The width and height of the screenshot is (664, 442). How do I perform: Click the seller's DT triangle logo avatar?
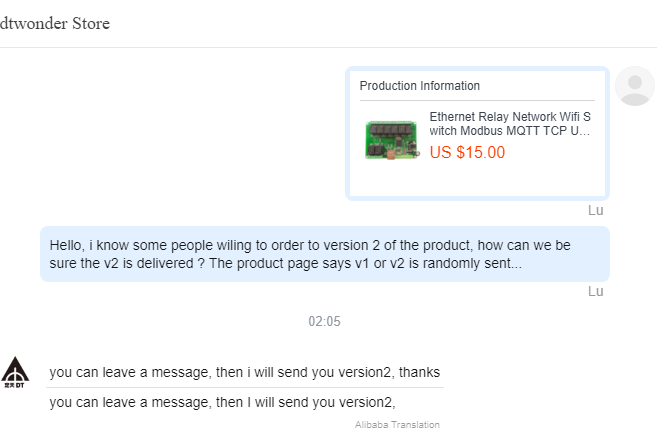pos(15,372)
